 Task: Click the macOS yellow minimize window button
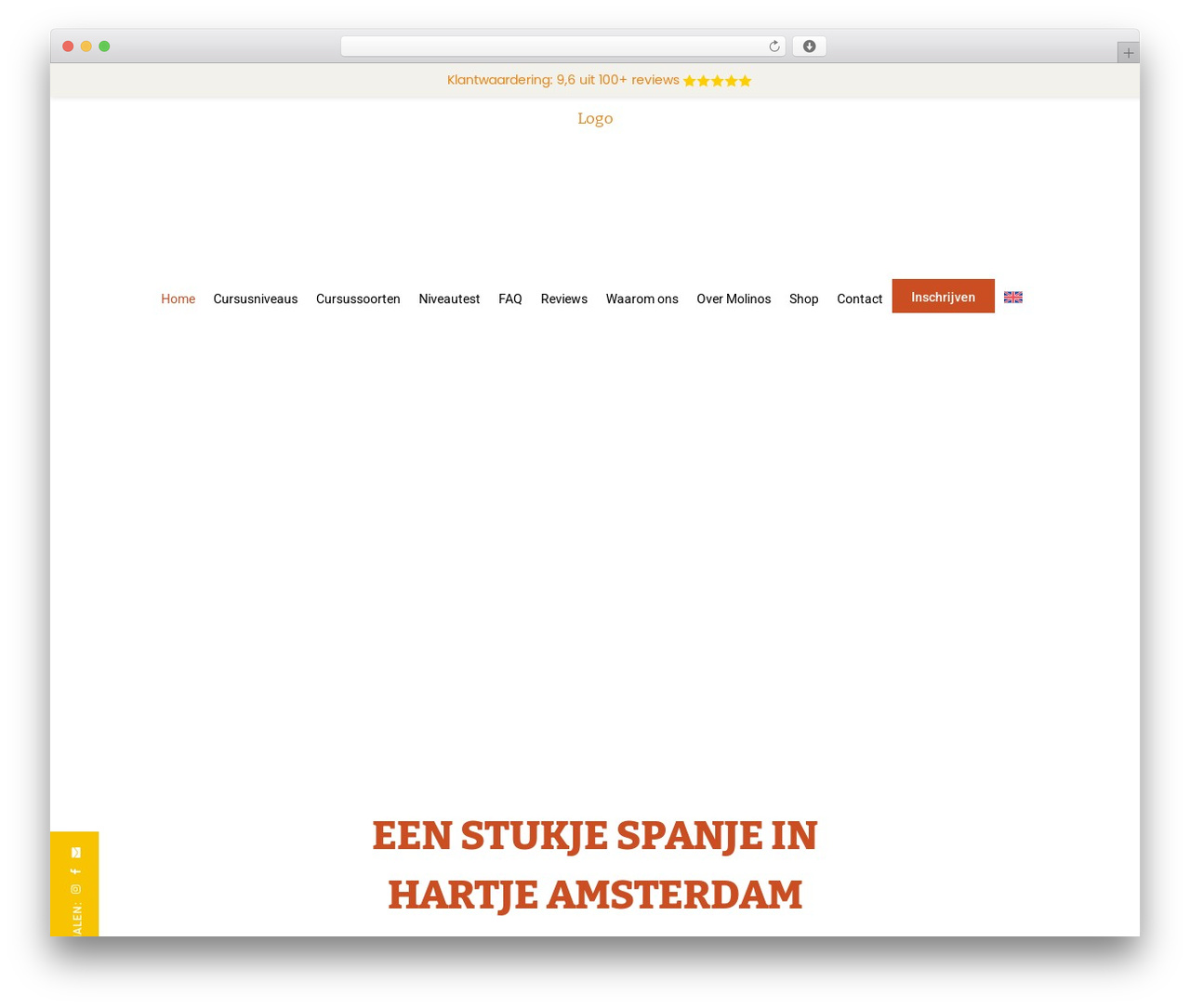click(86, 46)
